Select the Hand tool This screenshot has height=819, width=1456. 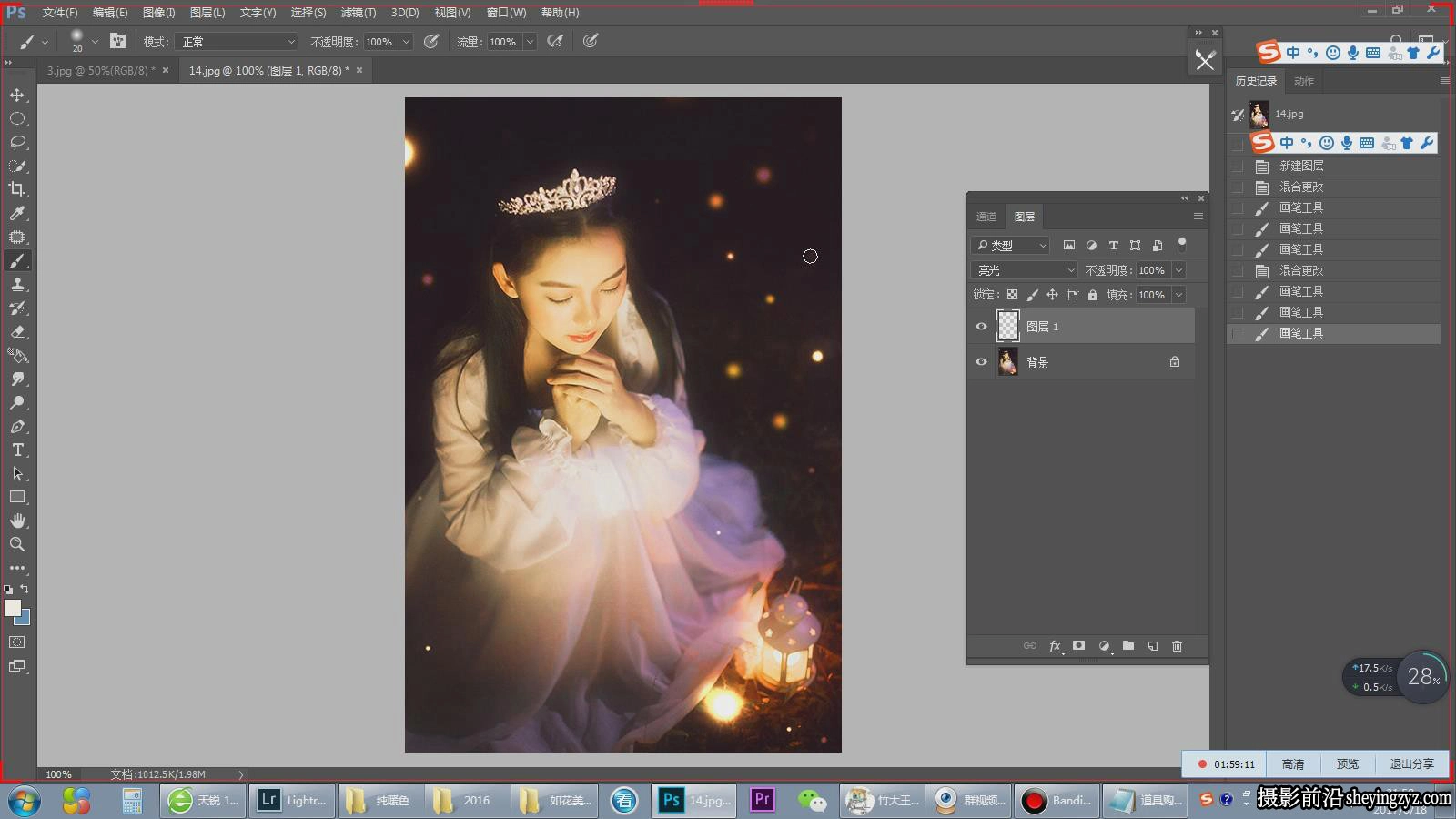click(17, 521)
